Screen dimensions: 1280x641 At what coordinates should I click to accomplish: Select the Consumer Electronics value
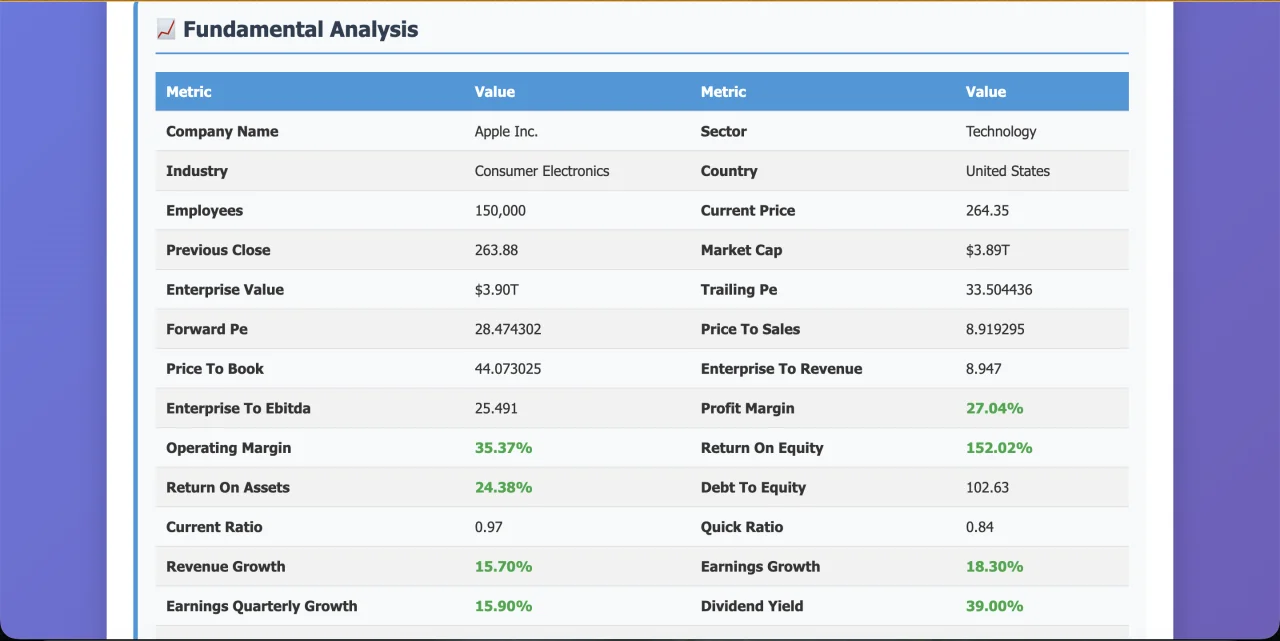[x=542, y=171]
